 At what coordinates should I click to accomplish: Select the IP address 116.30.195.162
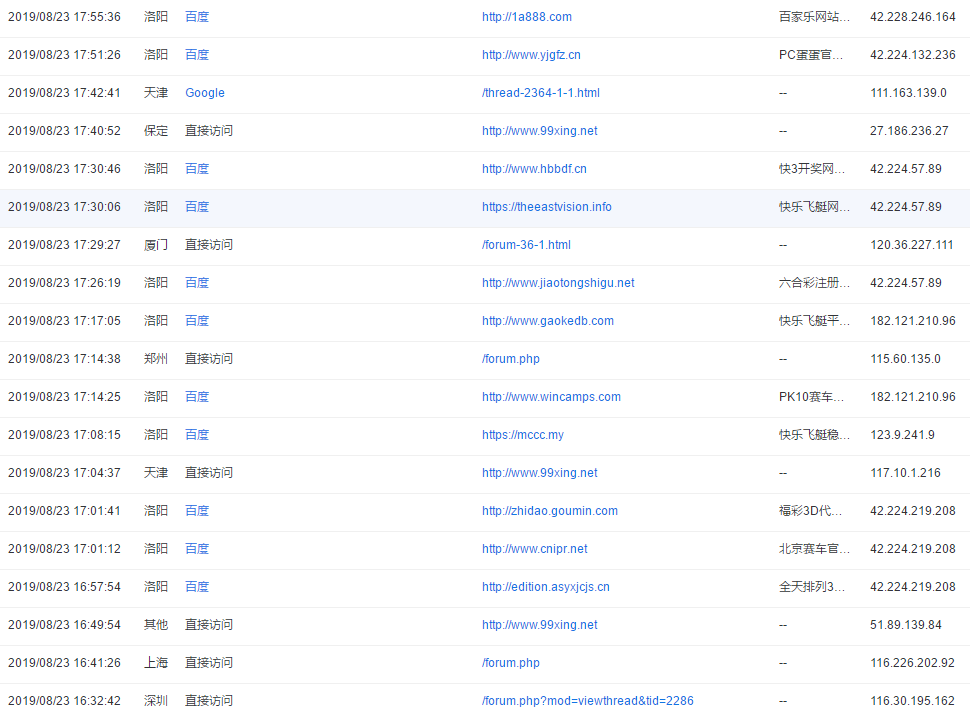coord(912,701)
